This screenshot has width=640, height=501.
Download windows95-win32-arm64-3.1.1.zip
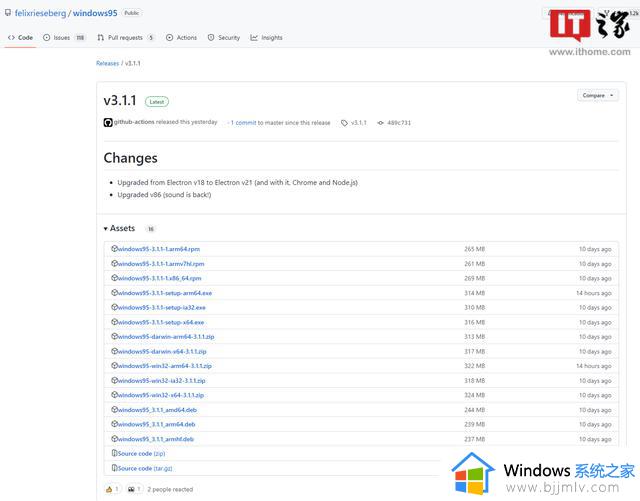point(164,366)
